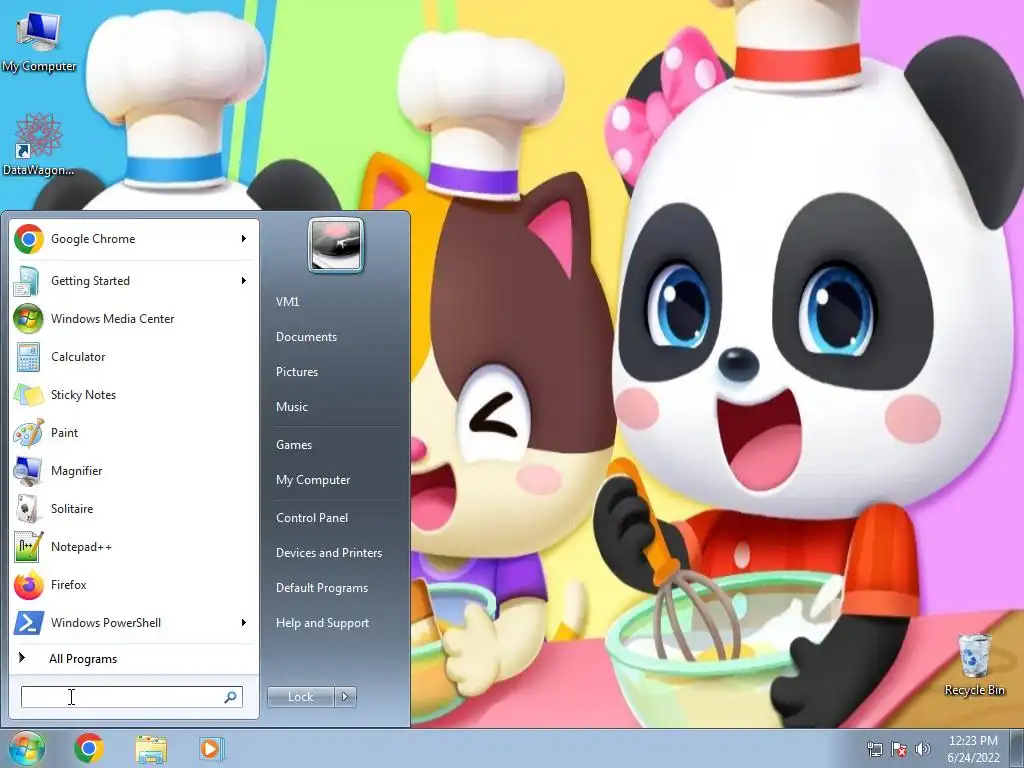Start the Solitaire icon
Viewport: 1024px width, 768px height.
(28, 509)
